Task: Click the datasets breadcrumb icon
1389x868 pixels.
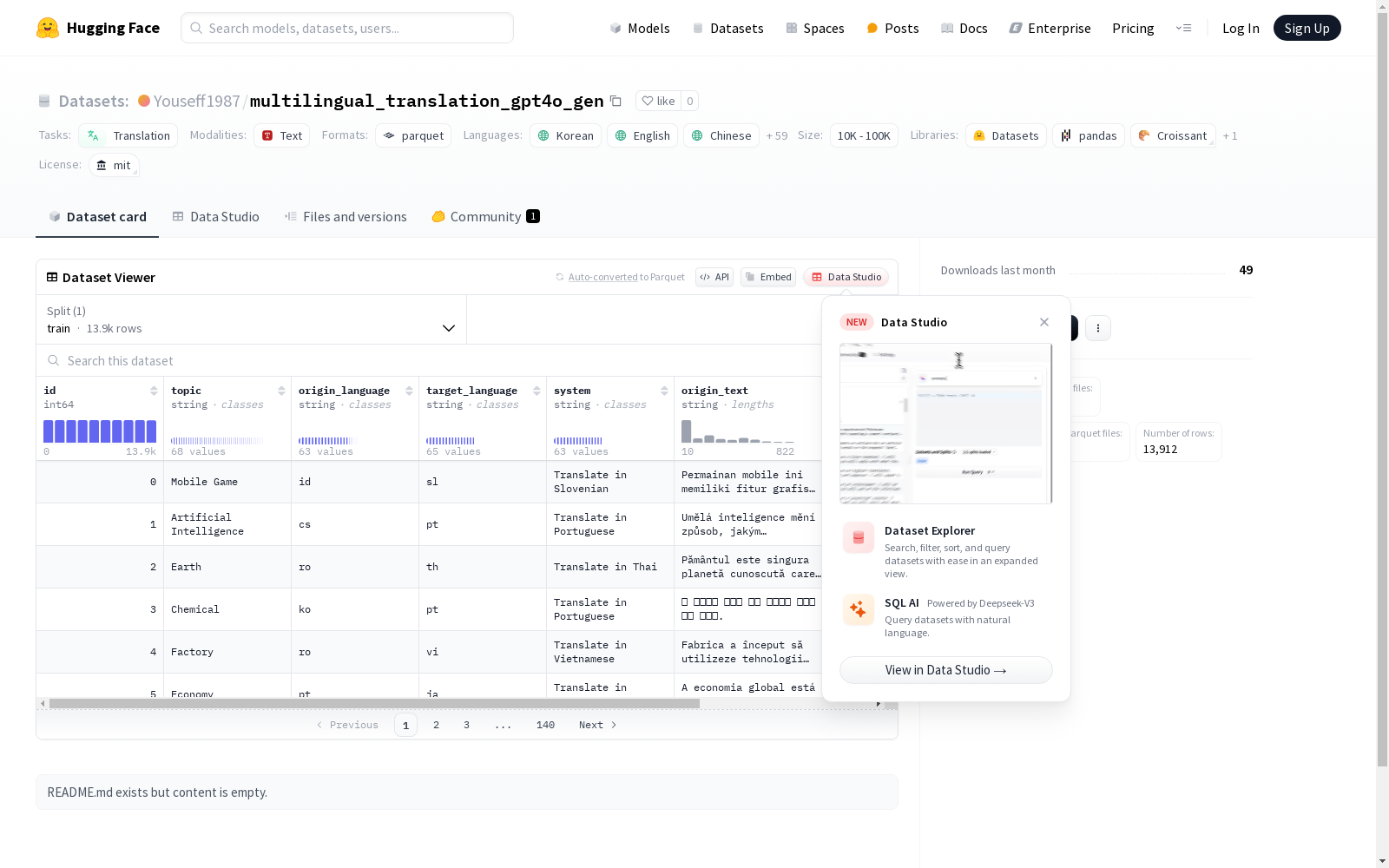Action: click(44, 102)
